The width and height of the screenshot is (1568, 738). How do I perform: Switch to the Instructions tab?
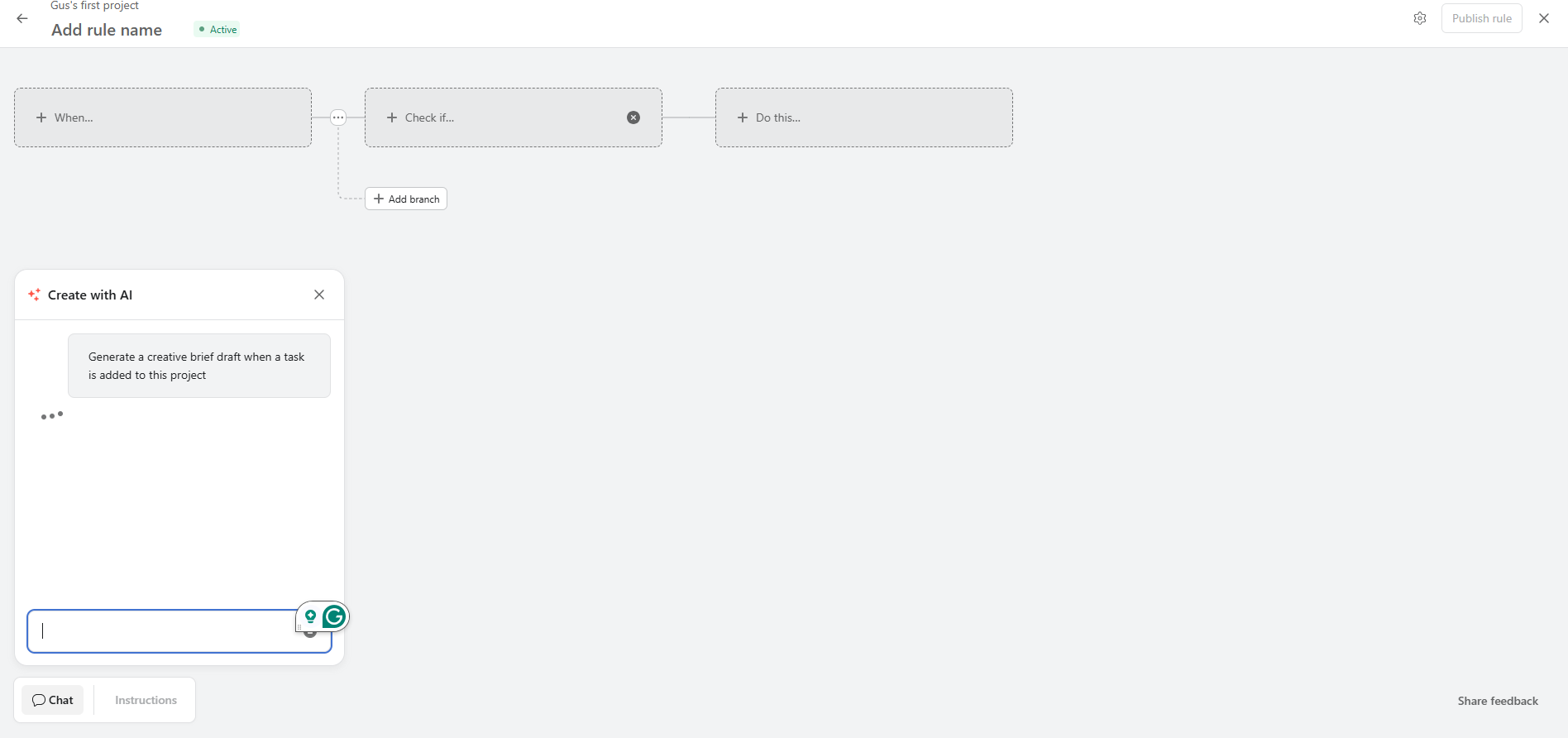(146, 699)
